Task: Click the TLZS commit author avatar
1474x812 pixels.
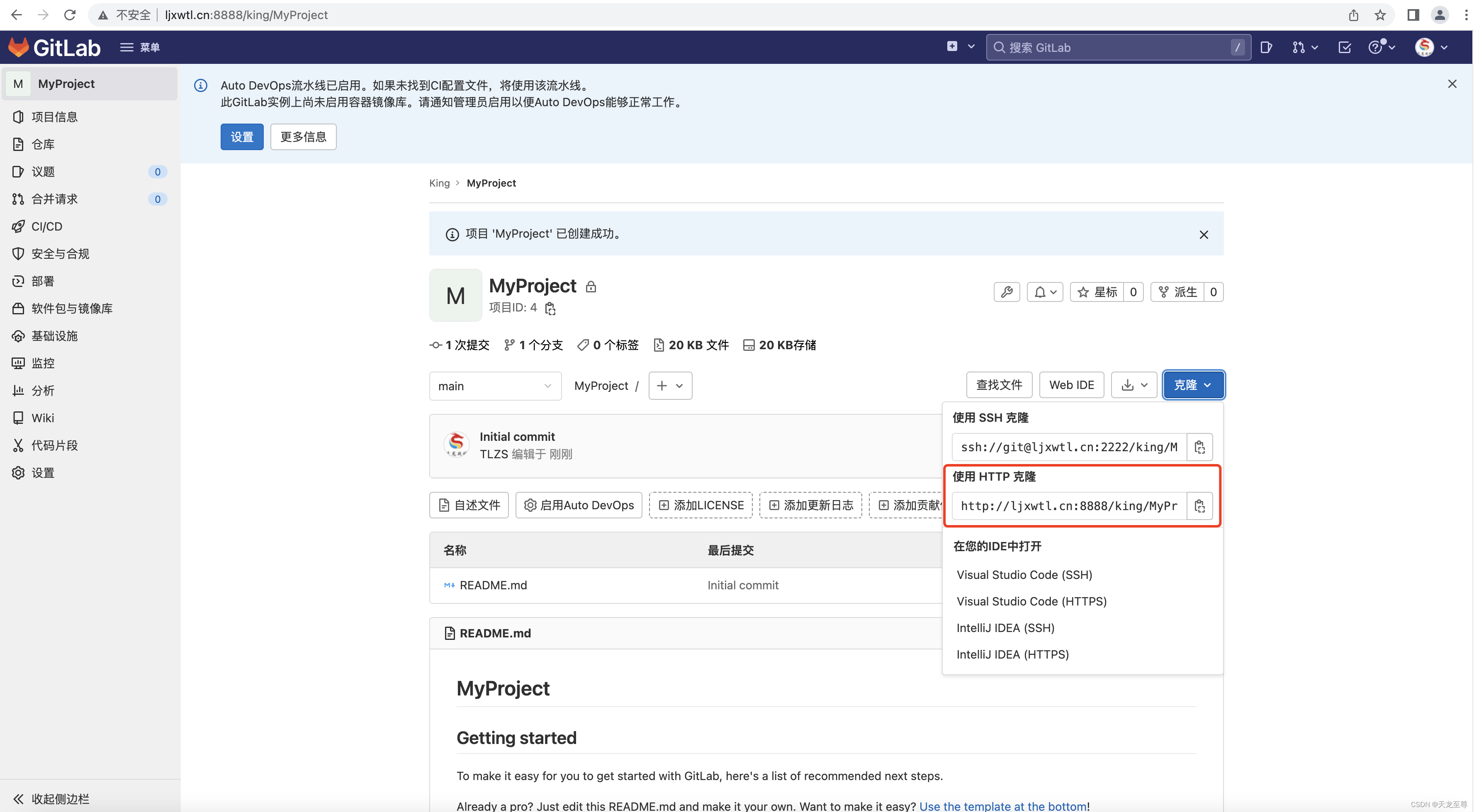Action: [456, 445]
